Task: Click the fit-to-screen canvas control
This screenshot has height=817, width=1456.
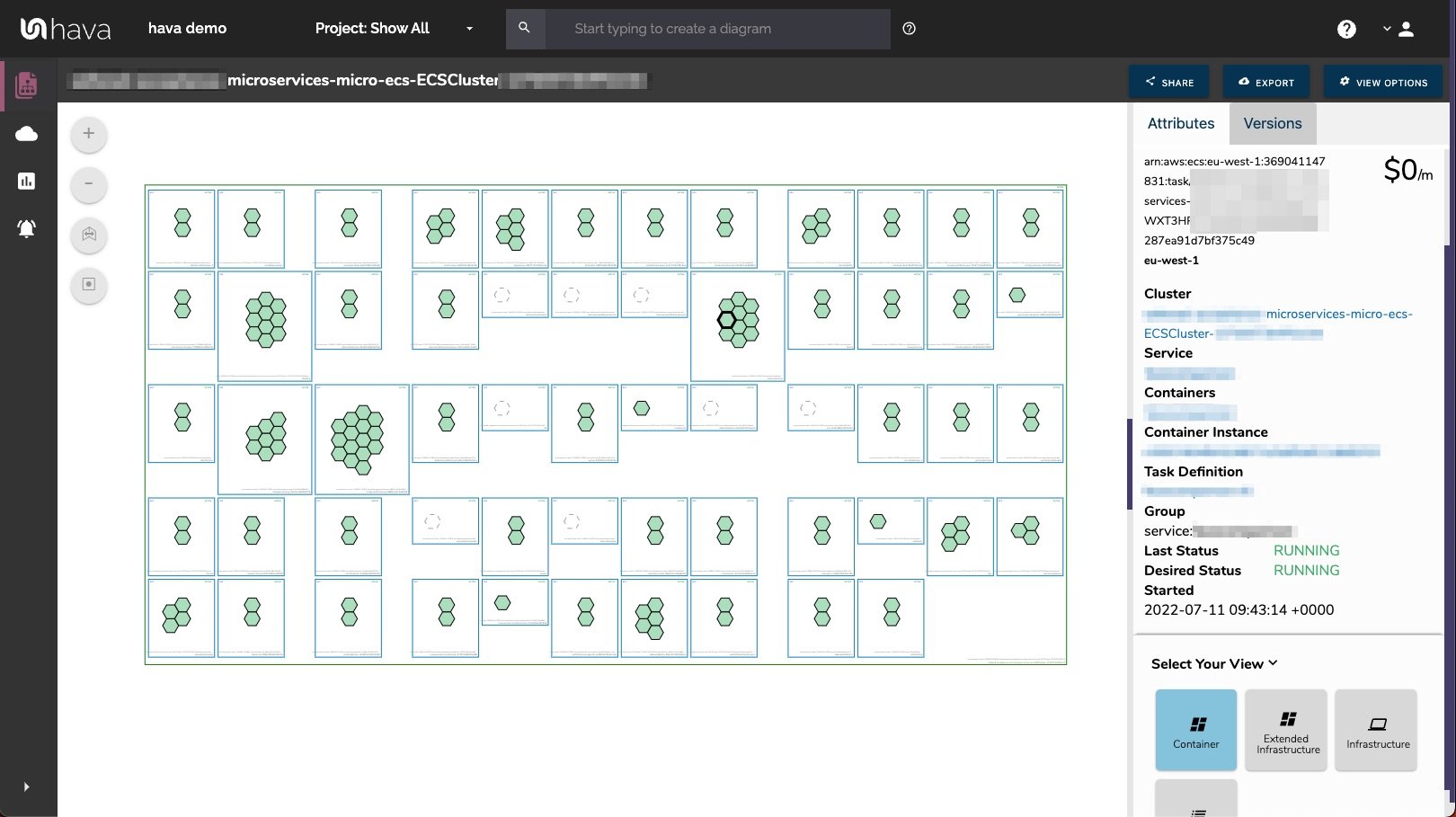Action: tap(88, 286)
